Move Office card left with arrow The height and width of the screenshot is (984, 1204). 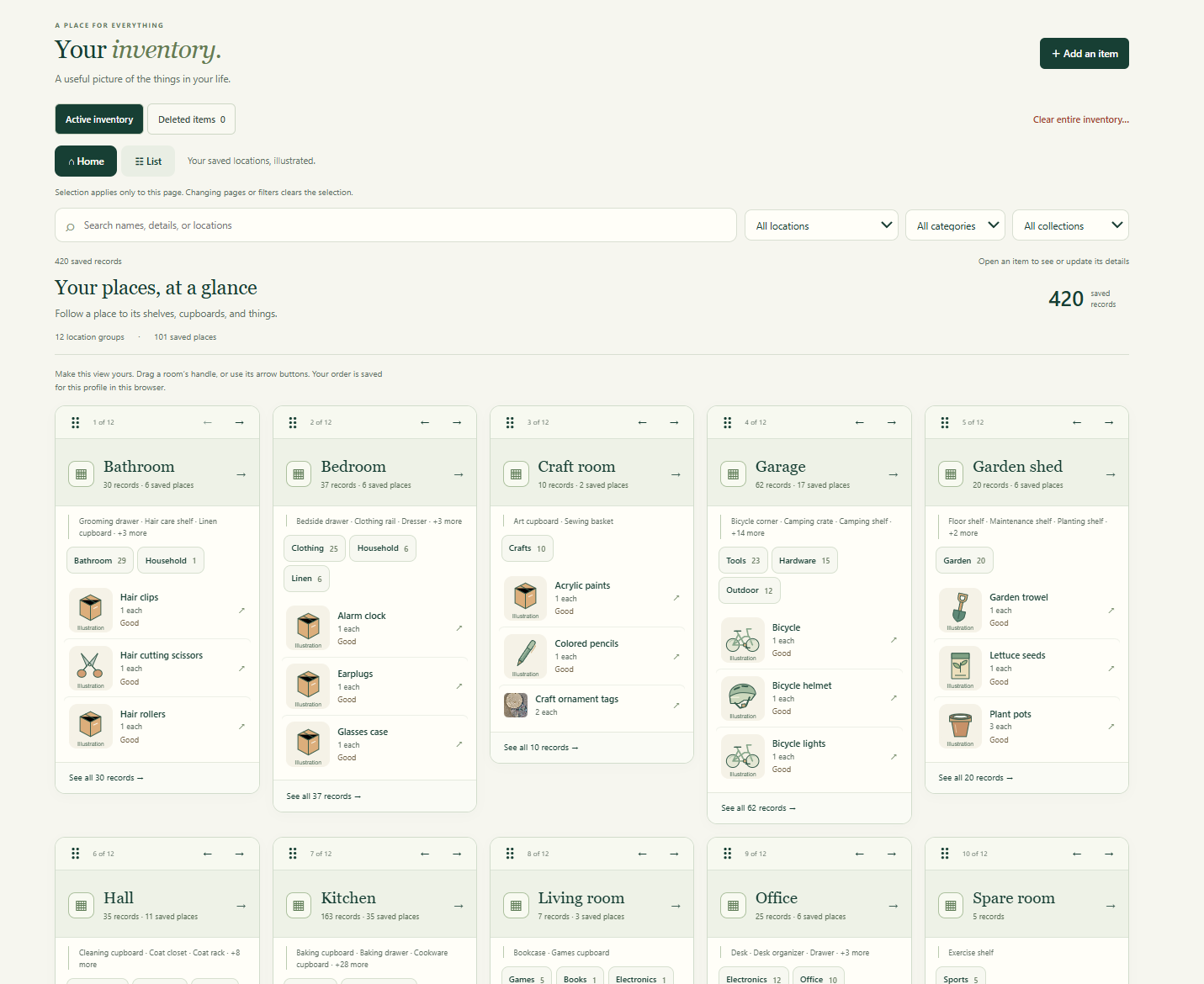tap(859, 854)
